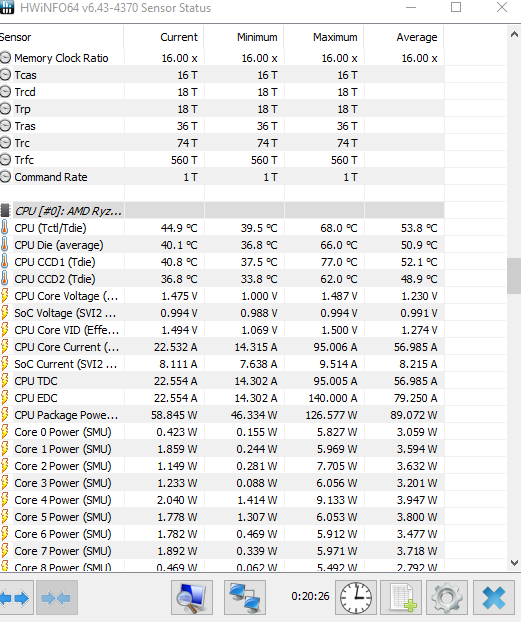Click the lightning icon beside Core 4 Power

click(5, 500)
